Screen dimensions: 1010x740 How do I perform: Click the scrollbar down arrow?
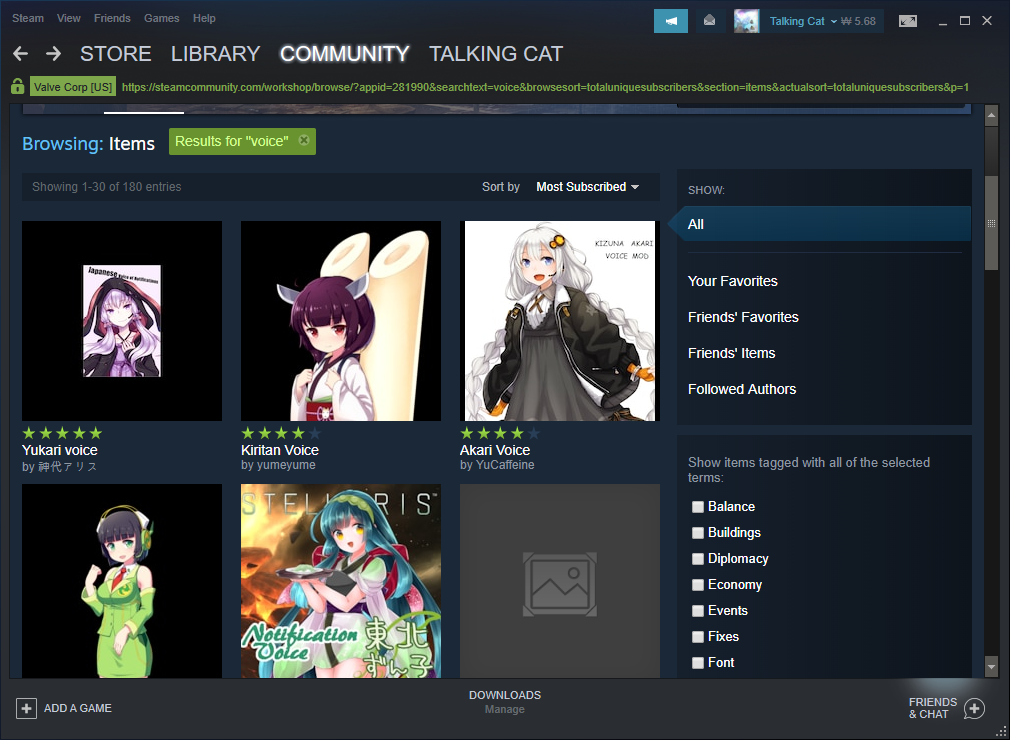[991, 667]
